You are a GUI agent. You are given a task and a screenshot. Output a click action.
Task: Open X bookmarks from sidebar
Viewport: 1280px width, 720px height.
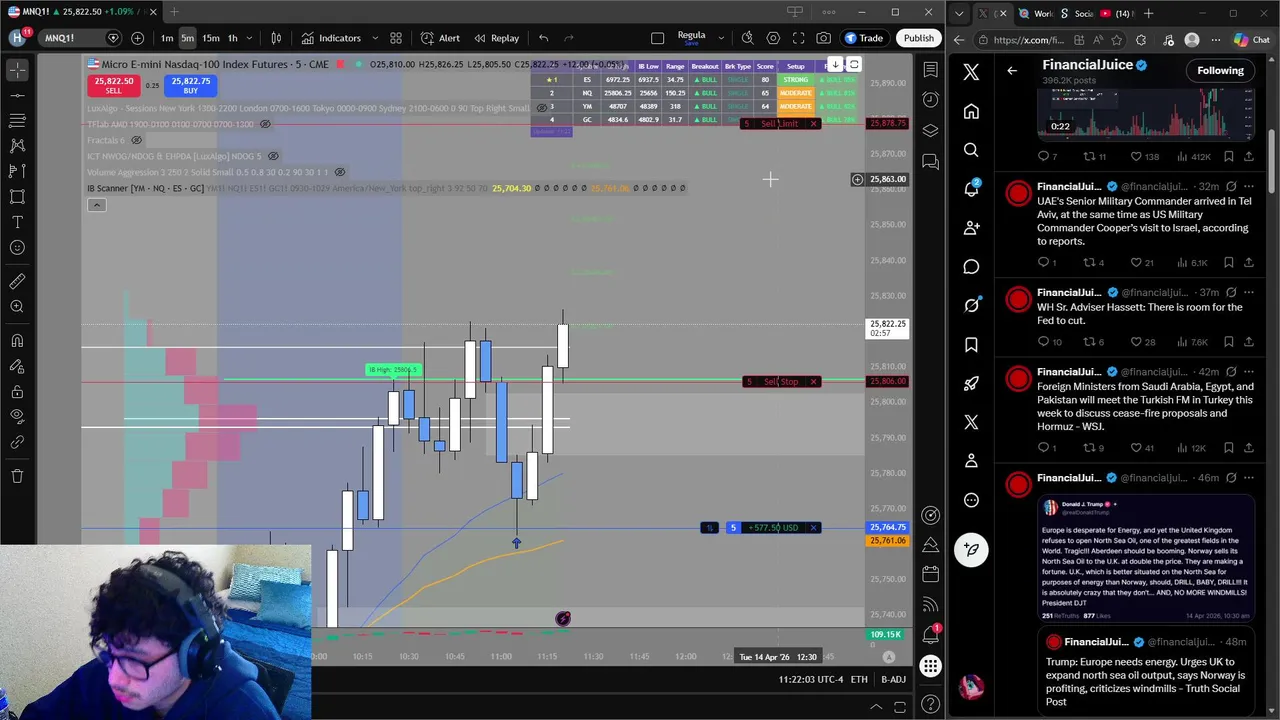(971, 344)
